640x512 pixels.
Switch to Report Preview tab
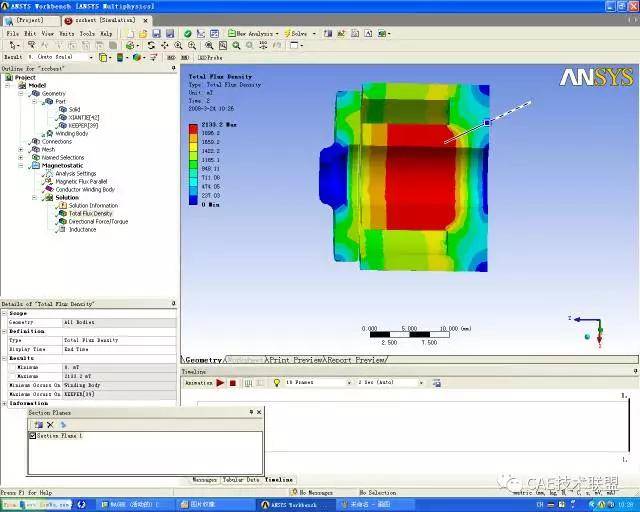[x=355, y=360]
